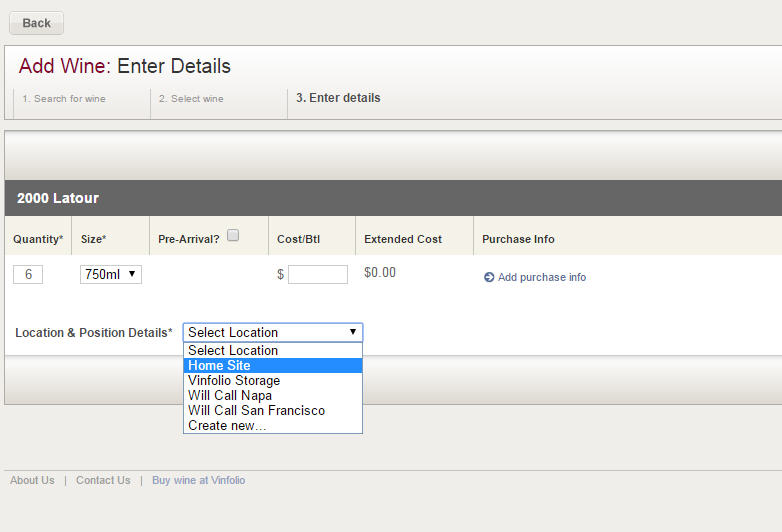The height and width of the screenshot is (532, 782).
Task: Click the arrow icon beside Add purchase info
Action: click(x=489, y=277)
